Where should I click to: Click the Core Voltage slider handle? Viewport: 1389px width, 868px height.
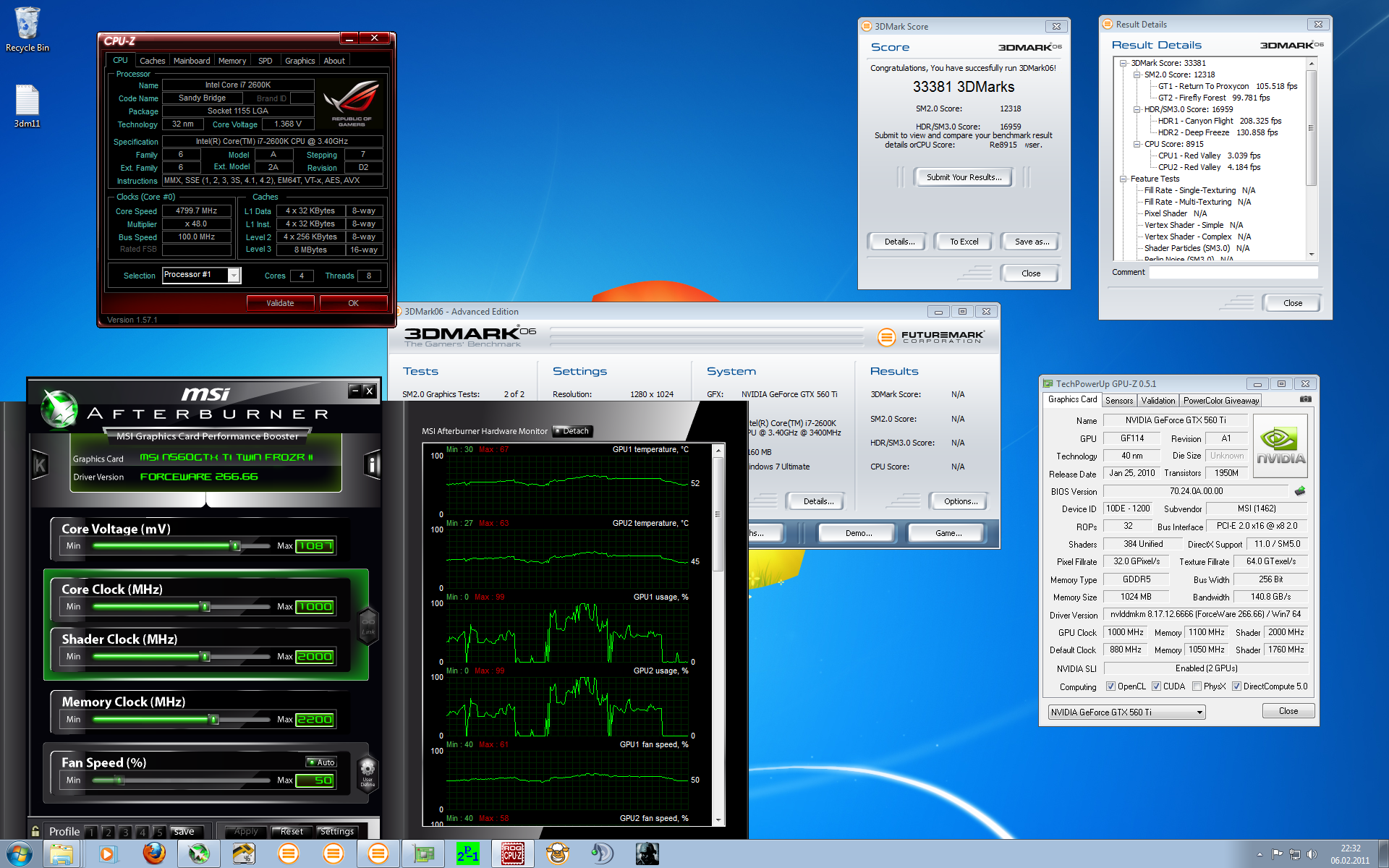coord(235,546)
